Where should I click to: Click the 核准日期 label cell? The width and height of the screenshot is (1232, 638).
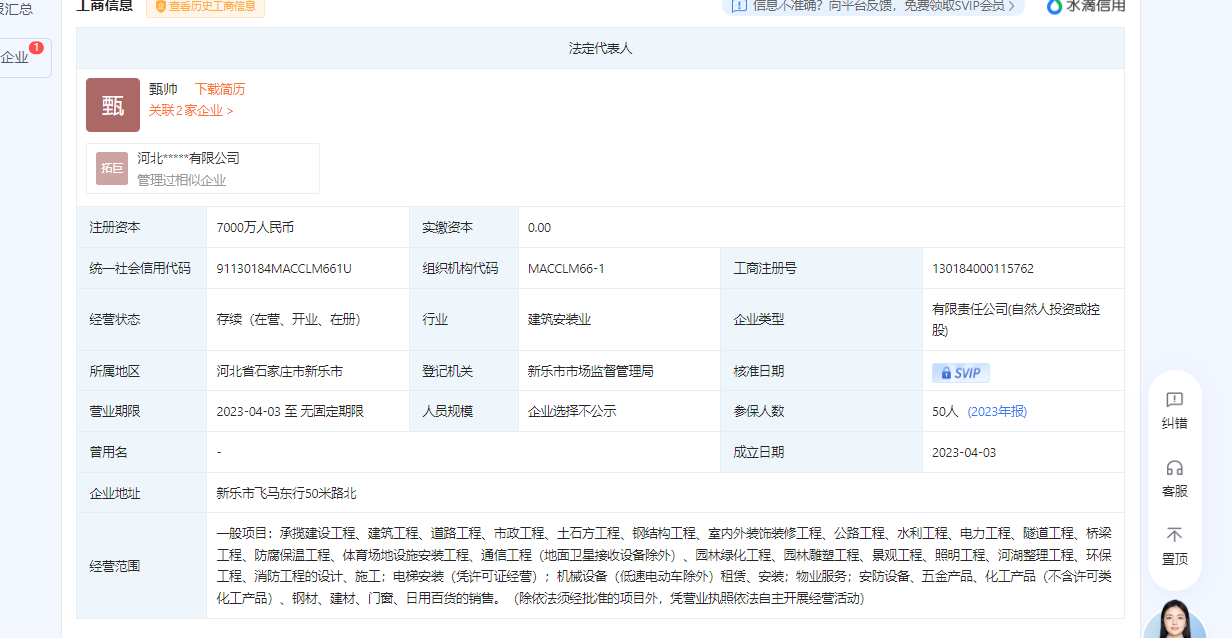point(821,371)
